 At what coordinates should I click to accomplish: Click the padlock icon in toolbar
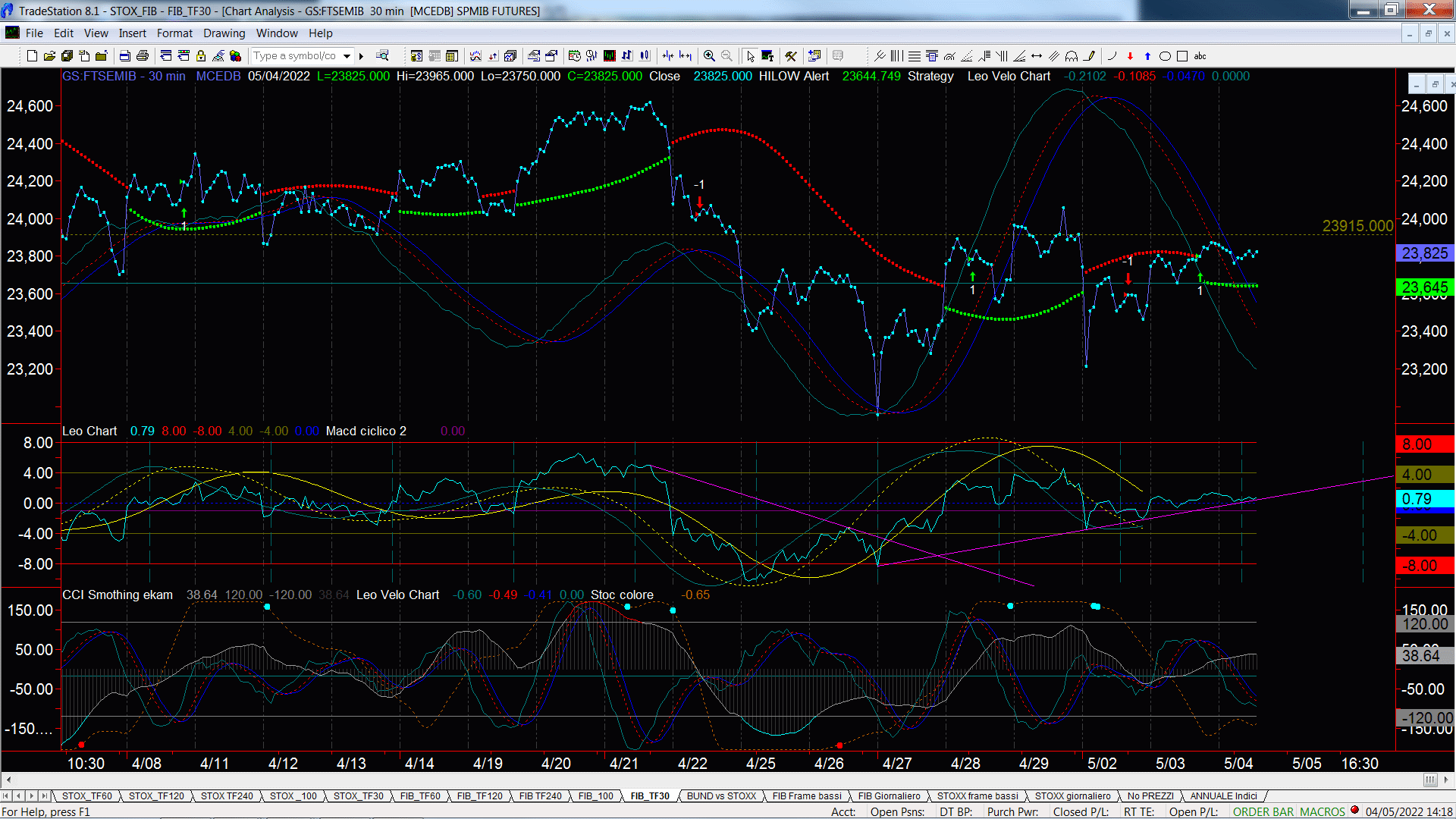tap(201, 56)
